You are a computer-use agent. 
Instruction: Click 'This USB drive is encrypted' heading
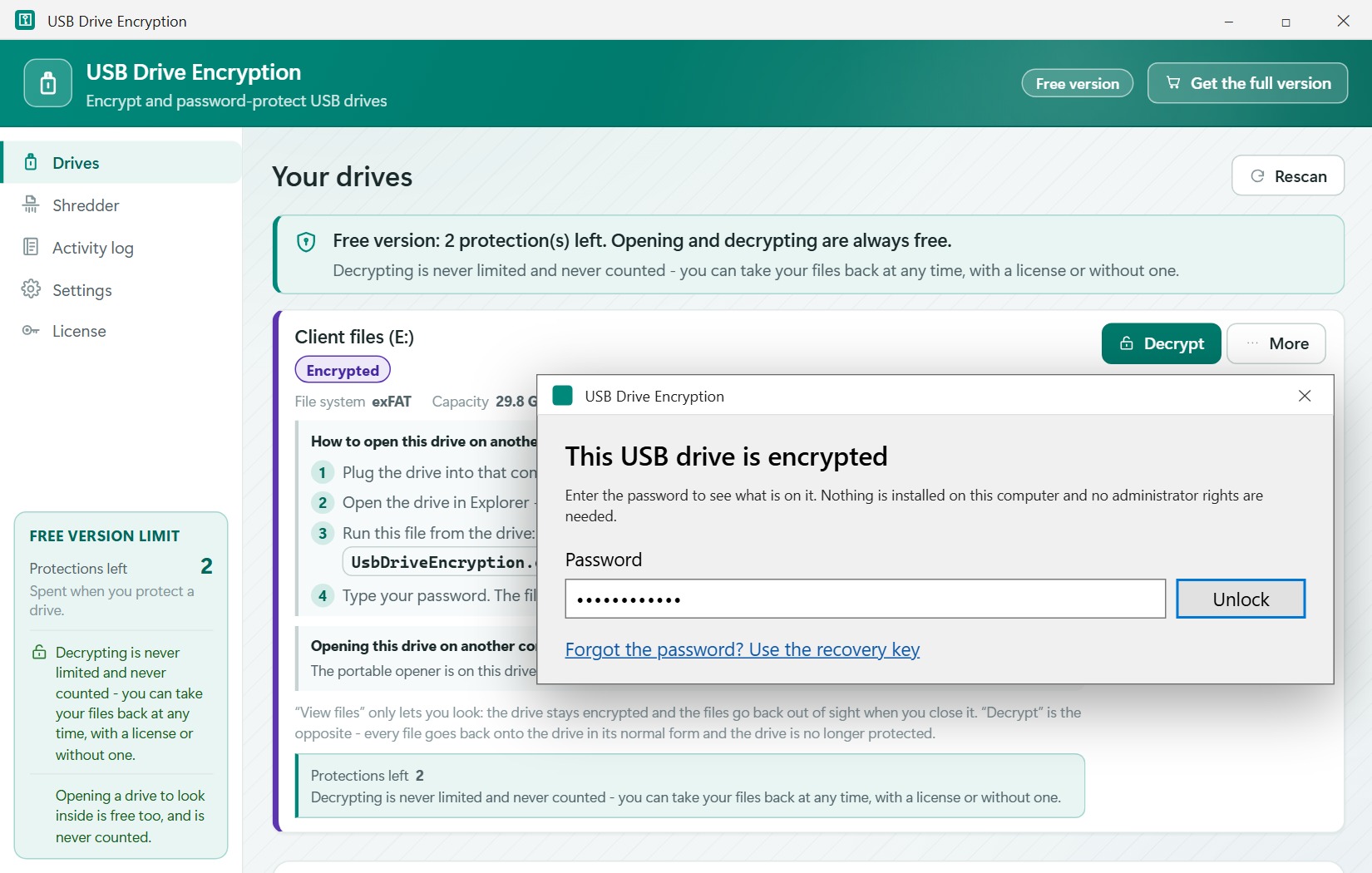click(x=727, y=456)
